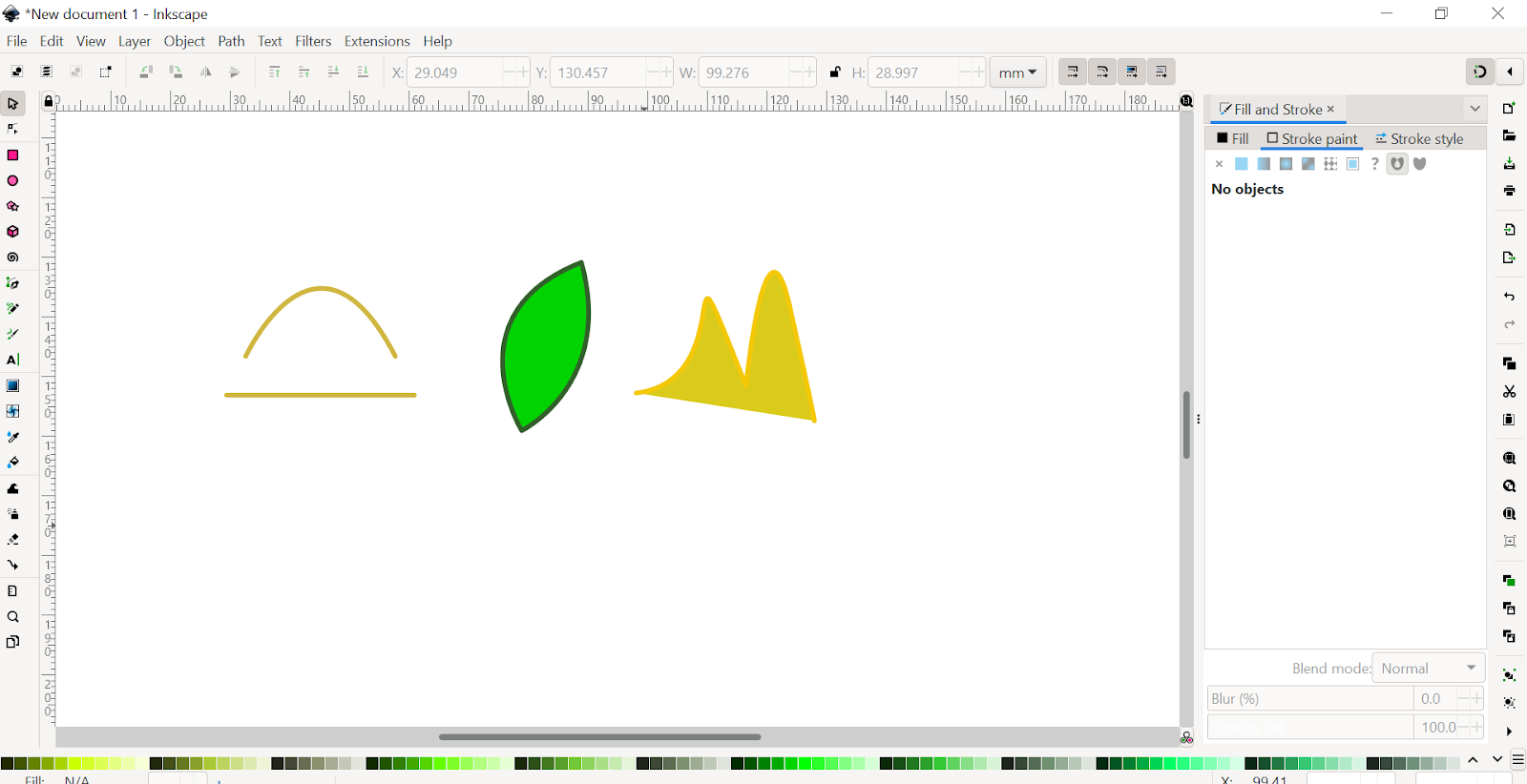The height and width of the screenshot is (784, 1527).
Task: Select the Gradient tool
Action: [x=13, y=385]
